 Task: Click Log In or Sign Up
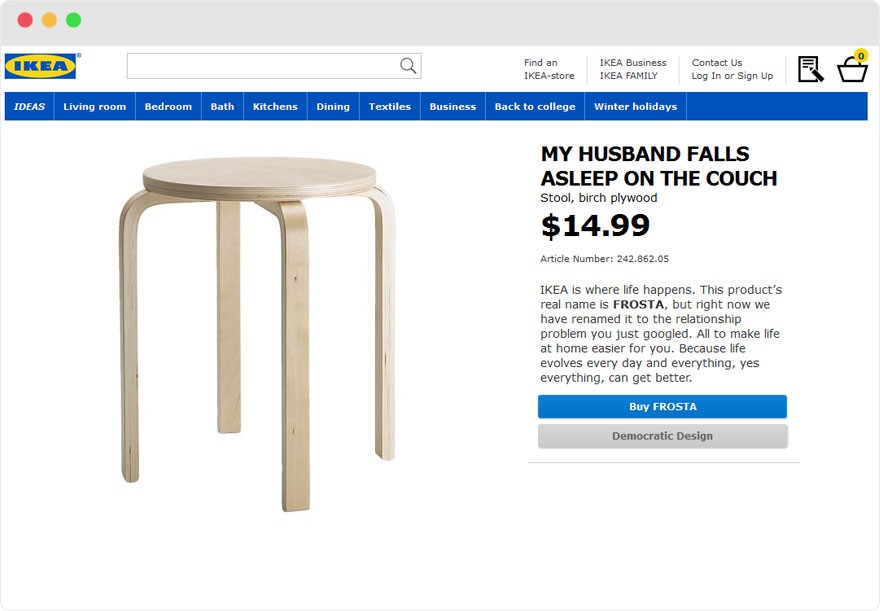(732, 76)
